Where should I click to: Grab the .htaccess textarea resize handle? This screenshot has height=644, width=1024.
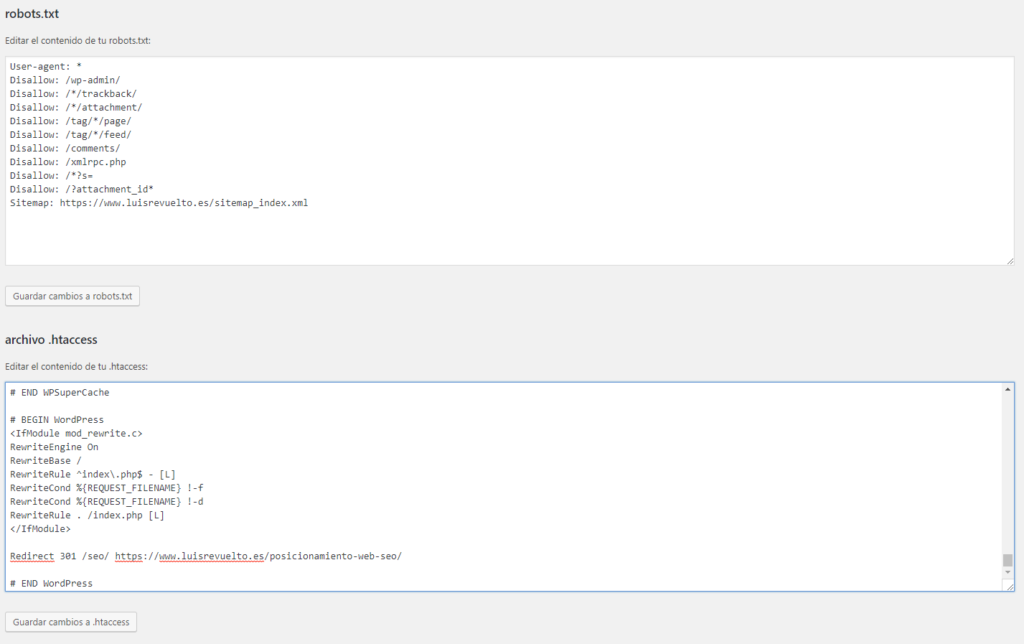[1010, 587]
